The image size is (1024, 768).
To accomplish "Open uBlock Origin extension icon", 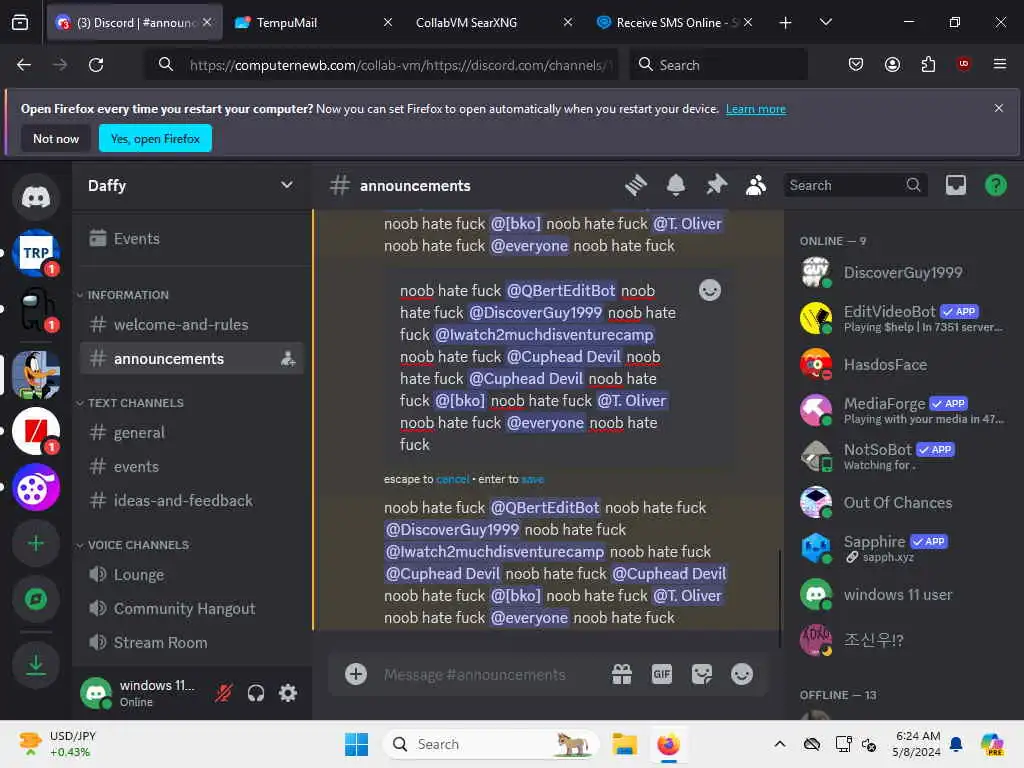I will click(x=963, y=65).
